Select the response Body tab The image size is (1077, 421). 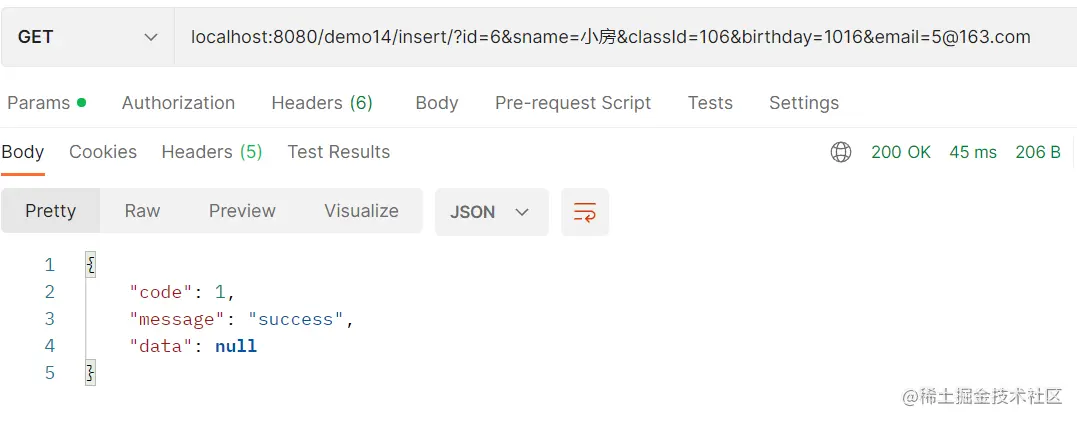coord(23,152)
